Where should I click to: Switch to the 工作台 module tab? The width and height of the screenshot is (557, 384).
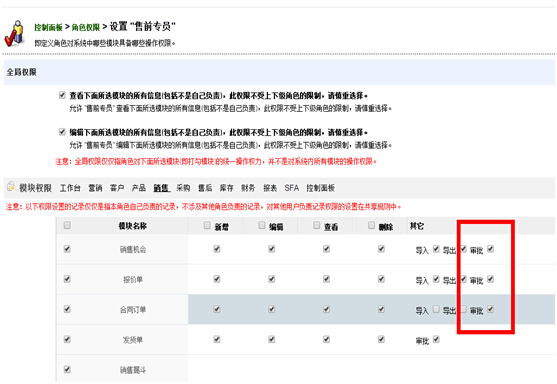pos(70,188)
